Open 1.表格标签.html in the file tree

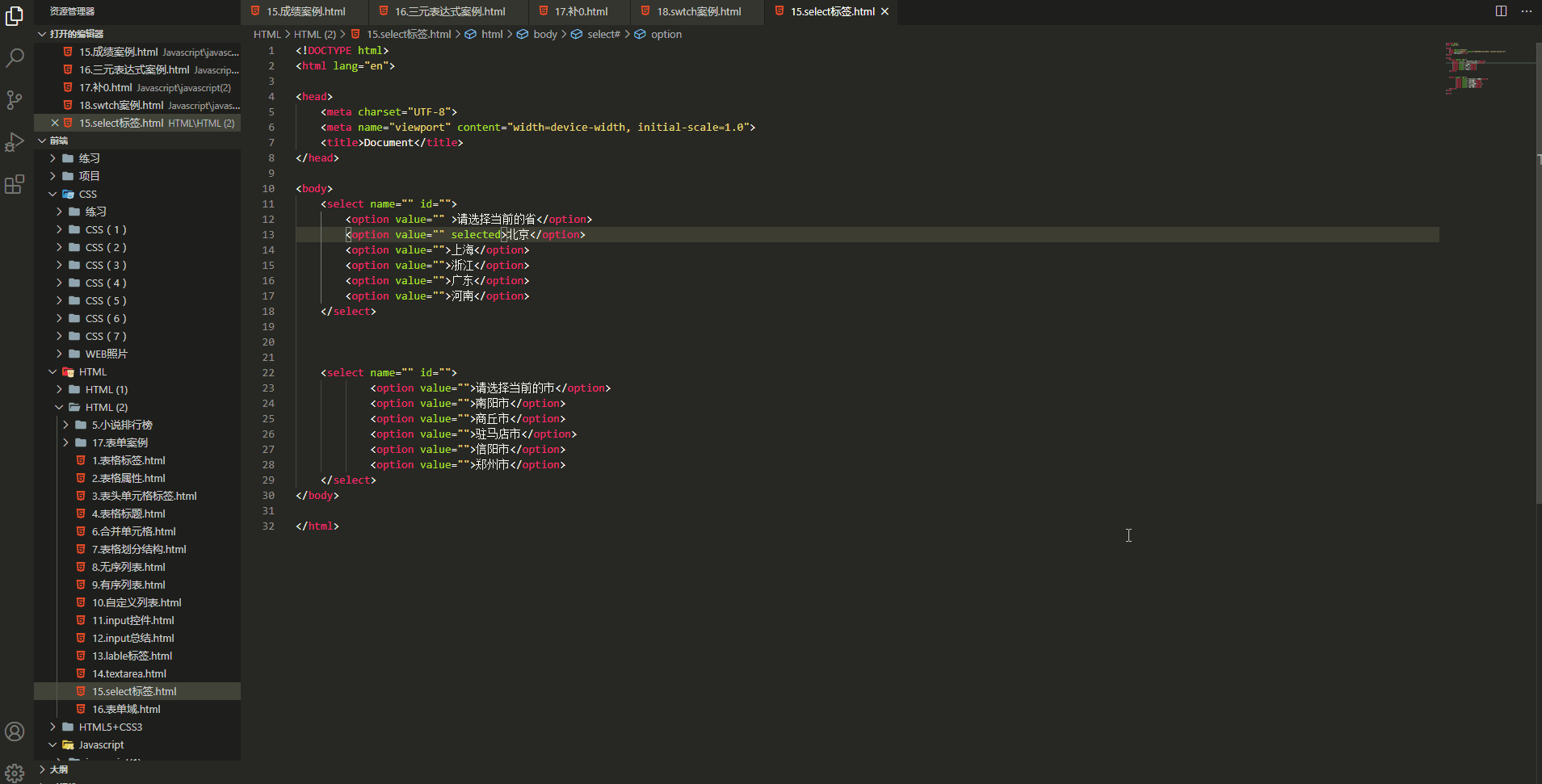(137, 460)
